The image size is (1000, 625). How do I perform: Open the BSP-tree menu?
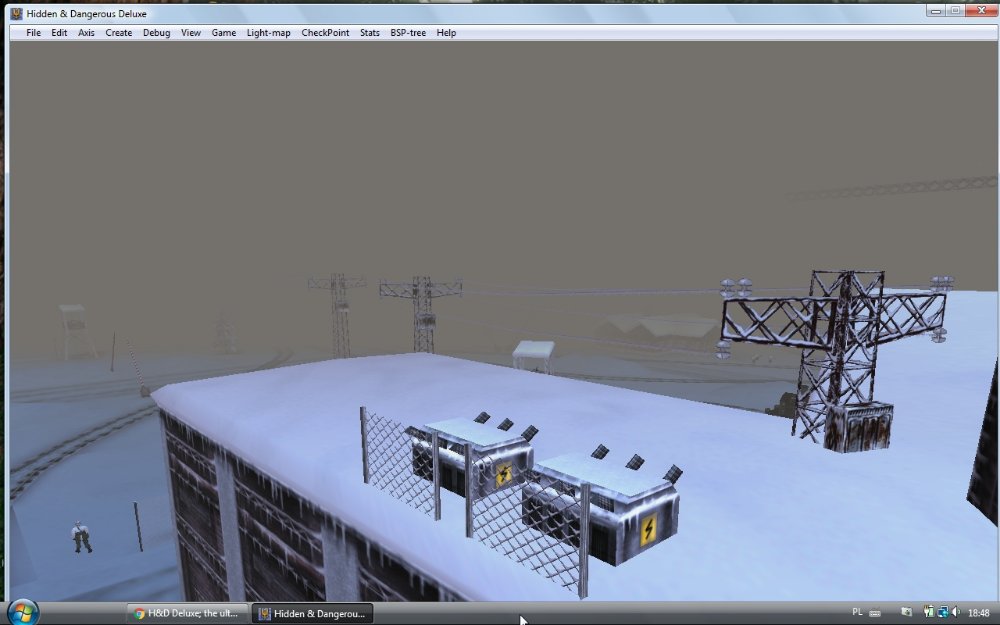(408, 33)
